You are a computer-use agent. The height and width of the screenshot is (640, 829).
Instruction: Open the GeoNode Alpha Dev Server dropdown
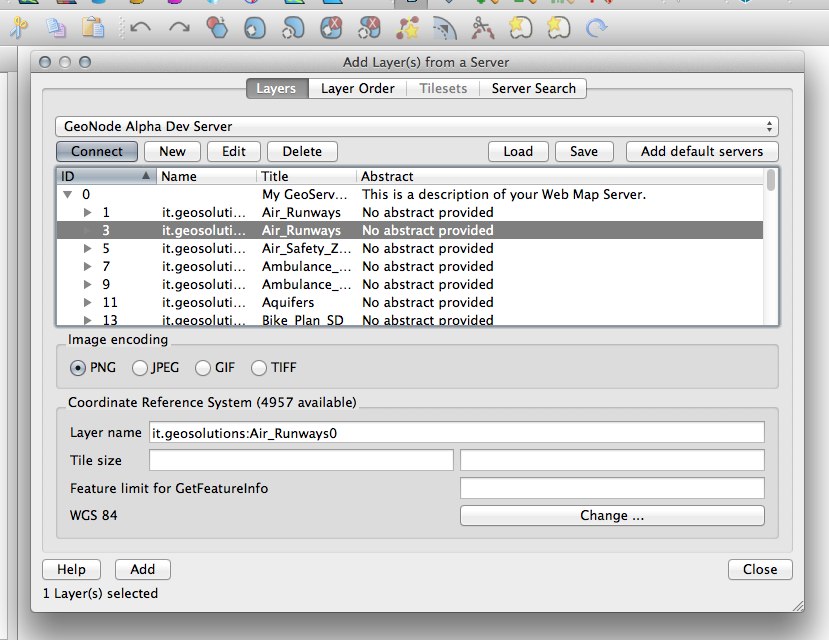click(x=417, y=126)
